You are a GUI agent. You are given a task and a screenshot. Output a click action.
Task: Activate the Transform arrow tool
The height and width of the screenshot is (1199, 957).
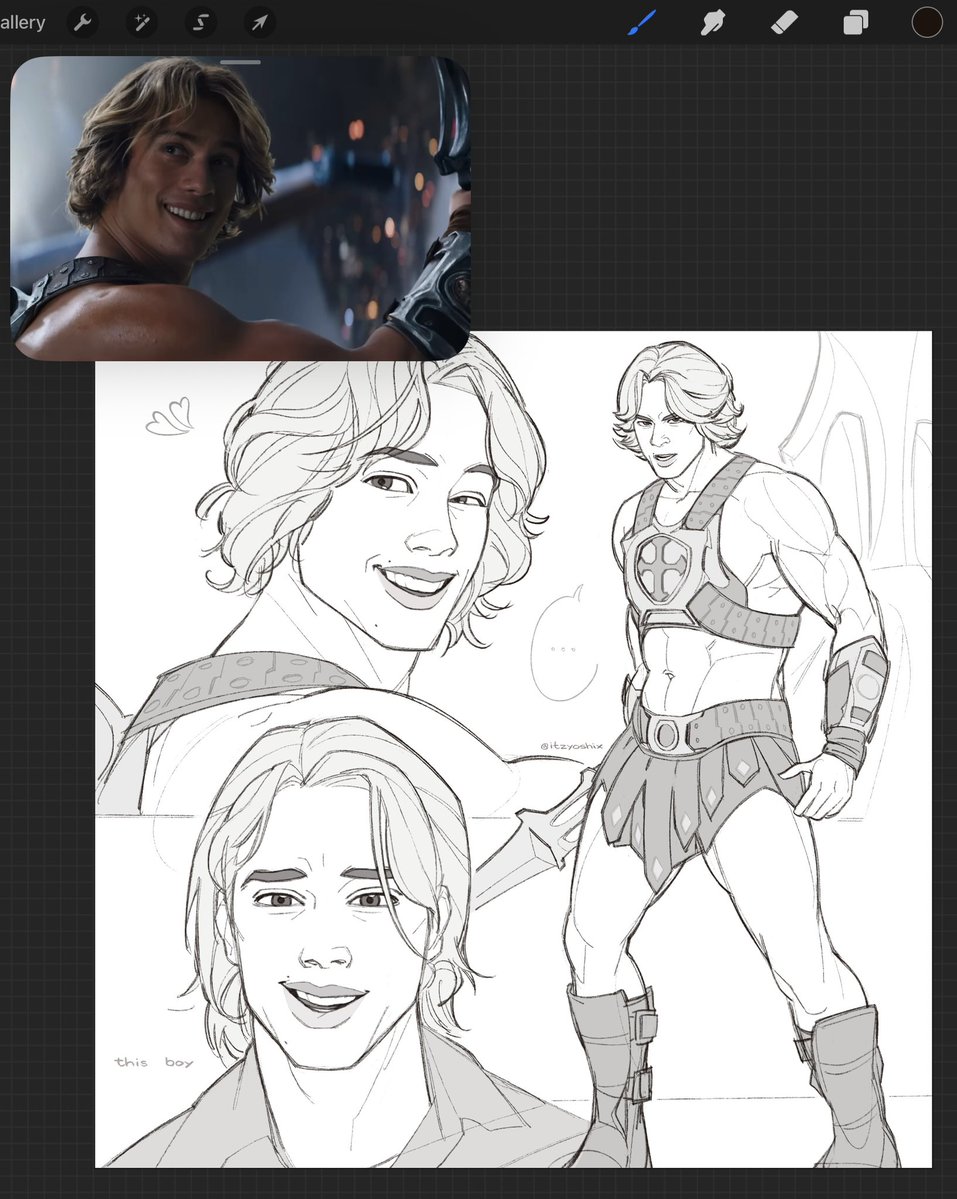[260, 23]
